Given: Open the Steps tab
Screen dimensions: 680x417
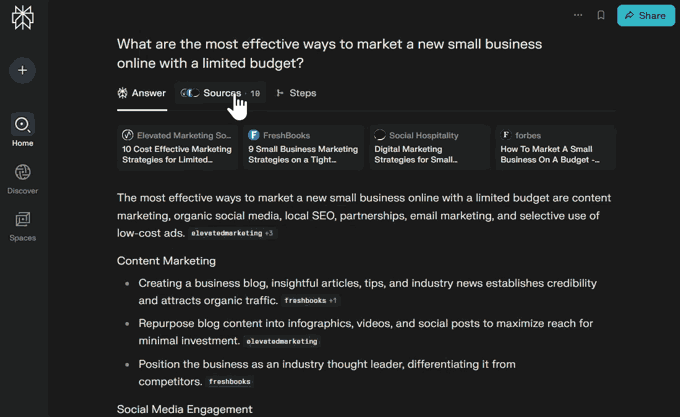Looking at the screenshot, I should coord(296,93).
